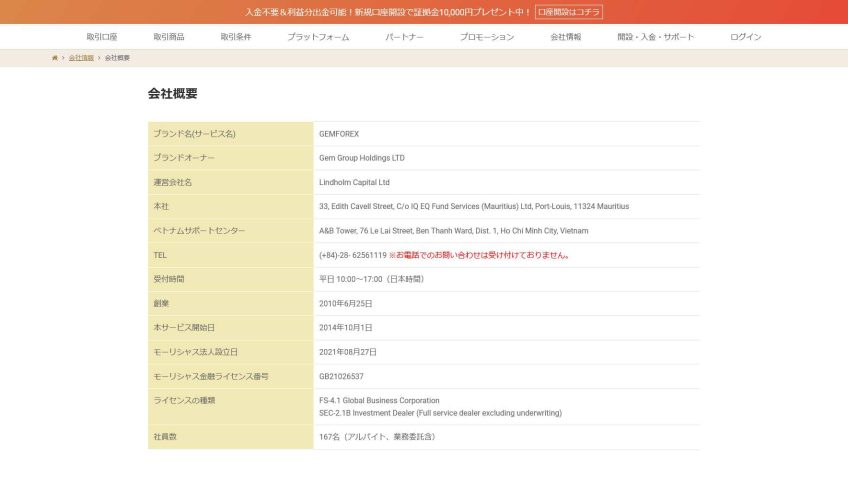Click the Gem Group Holdings LTD text
The height and width of the screenshot is (477, 848).
[361, 158]
